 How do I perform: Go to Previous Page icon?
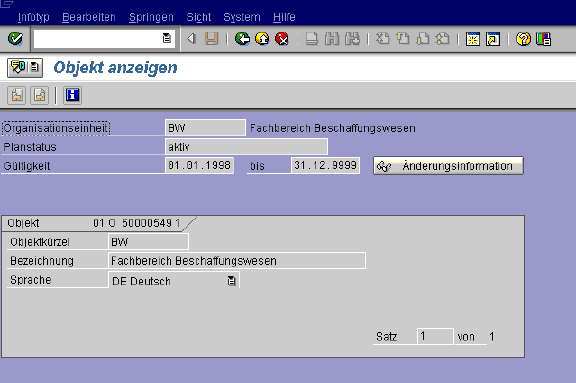click(x=403, y=39)
